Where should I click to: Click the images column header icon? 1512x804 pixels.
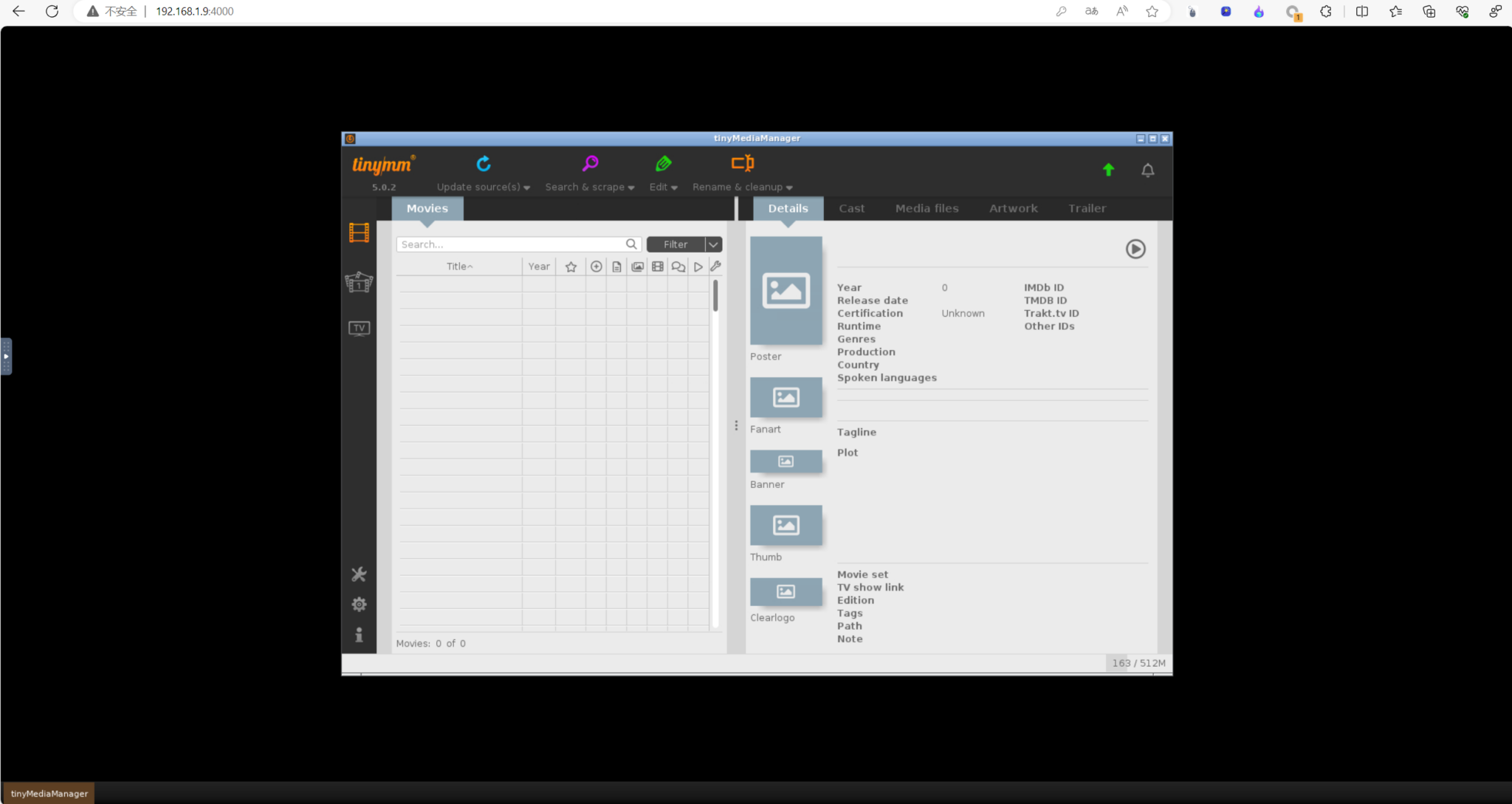pyautogui.click(x=637, y=267)
